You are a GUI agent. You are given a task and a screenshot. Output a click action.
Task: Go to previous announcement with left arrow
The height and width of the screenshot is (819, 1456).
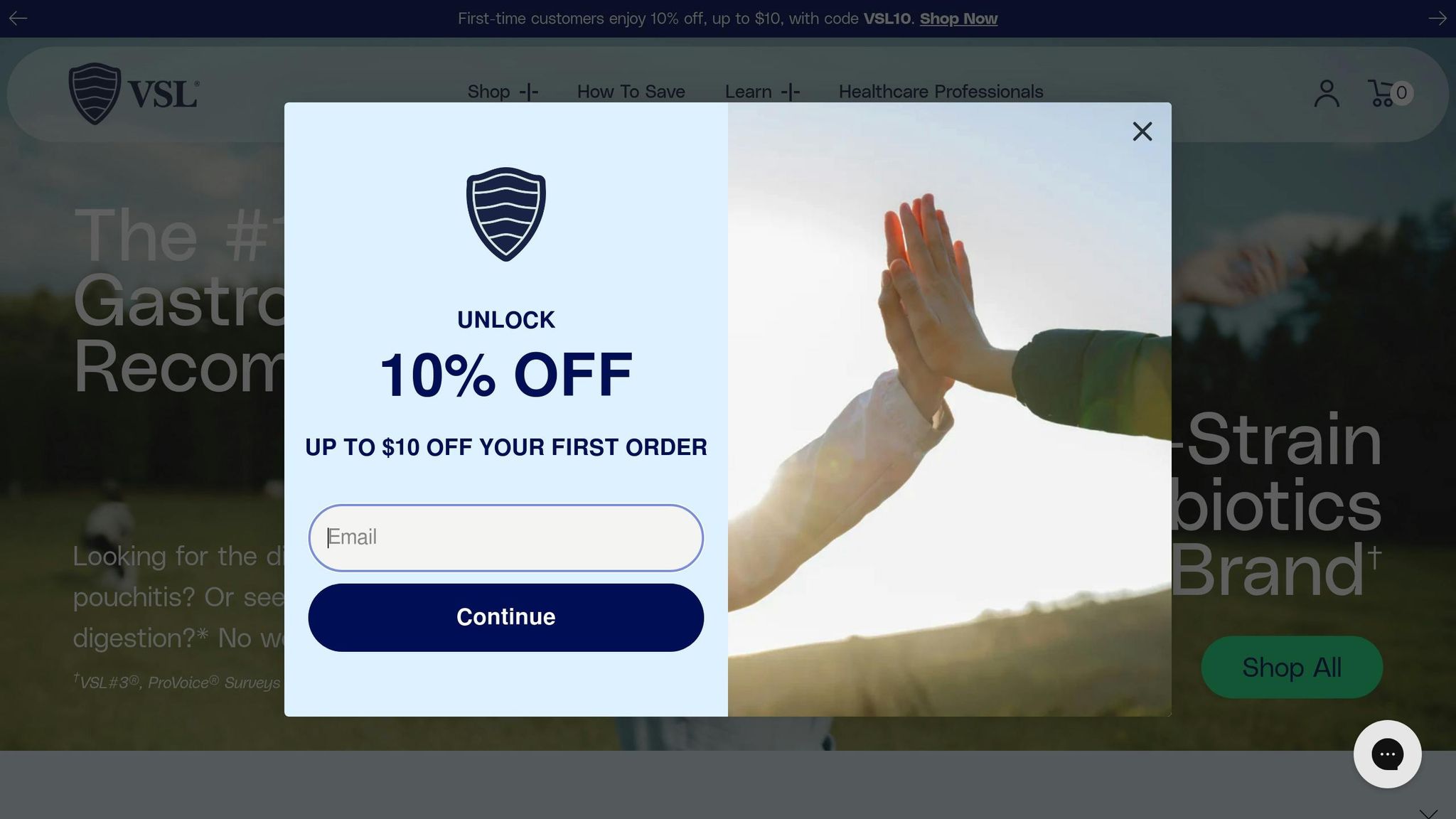[18, 18]
